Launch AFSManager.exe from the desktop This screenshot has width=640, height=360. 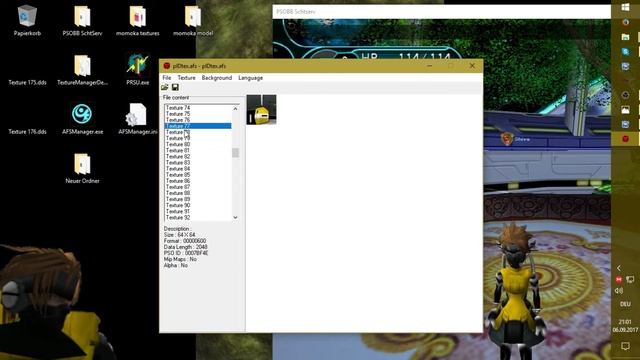[82, 119]
